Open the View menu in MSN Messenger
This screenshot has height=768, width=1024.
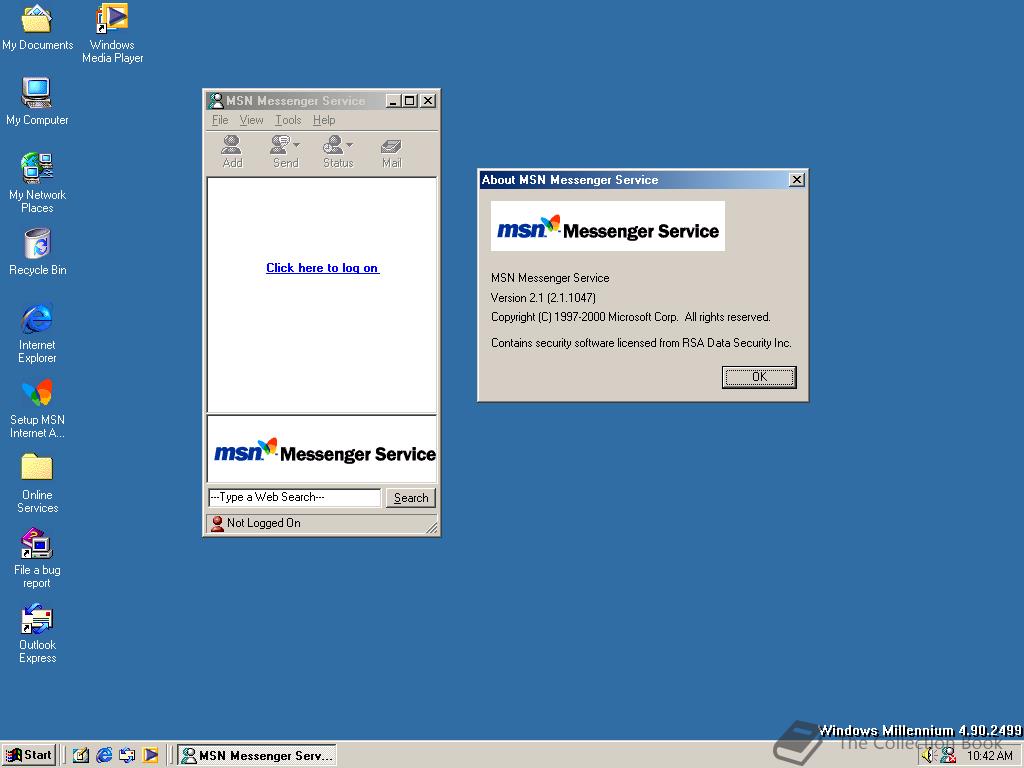[x=251, y=120]
